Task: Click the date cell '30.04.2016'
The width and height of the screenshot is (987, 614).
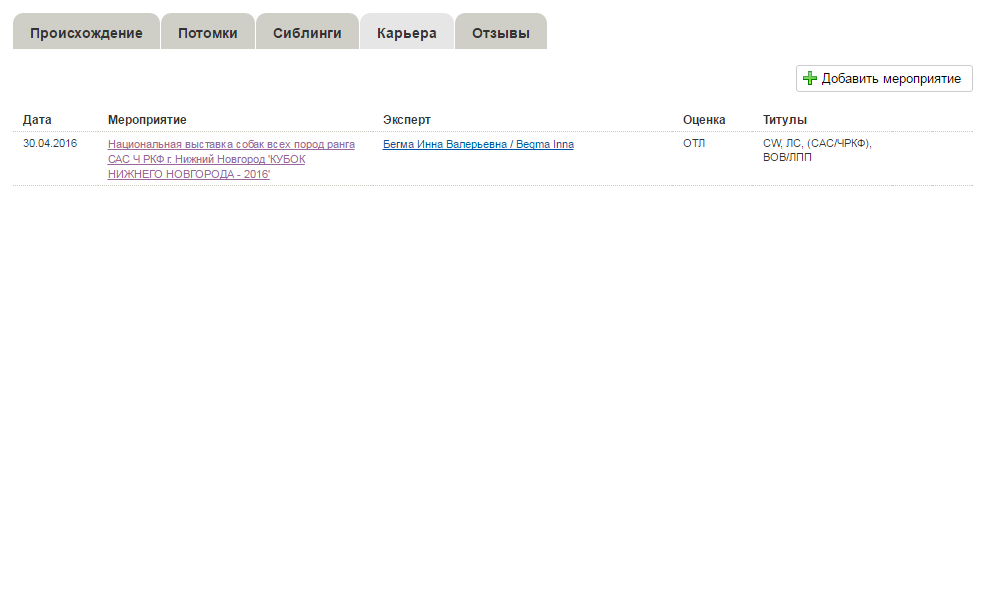Action: coord(50,144)
